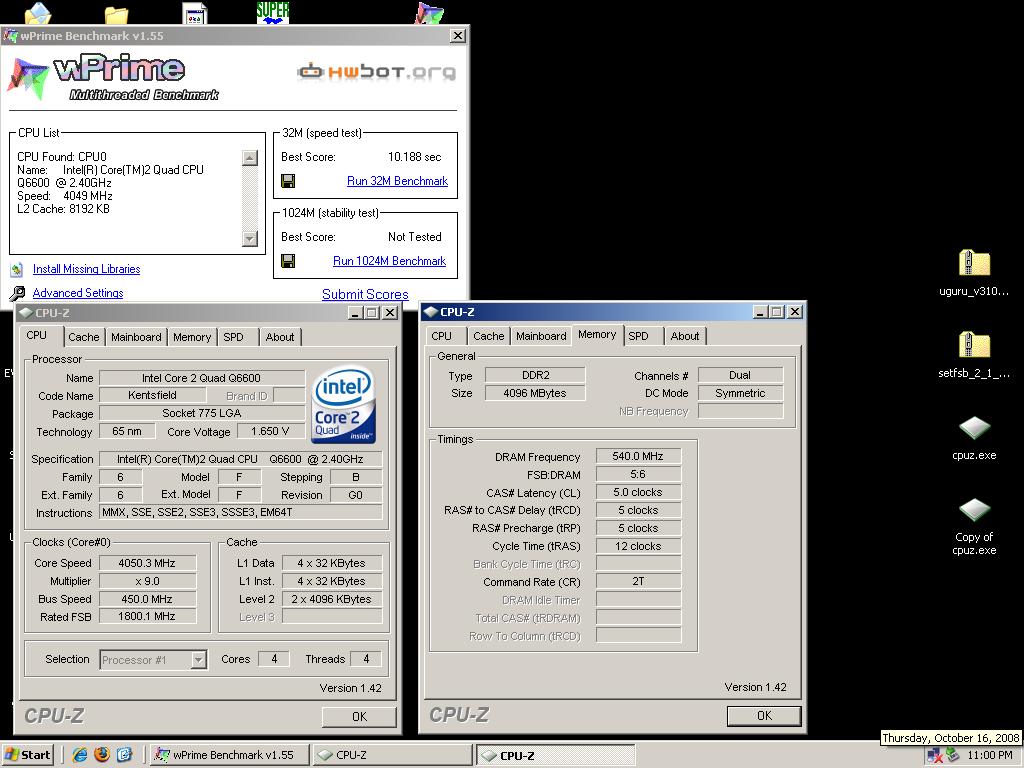Screen dimensions: 1024x768
Task: Open About tab in left CPU-Z
Action: 280,337
